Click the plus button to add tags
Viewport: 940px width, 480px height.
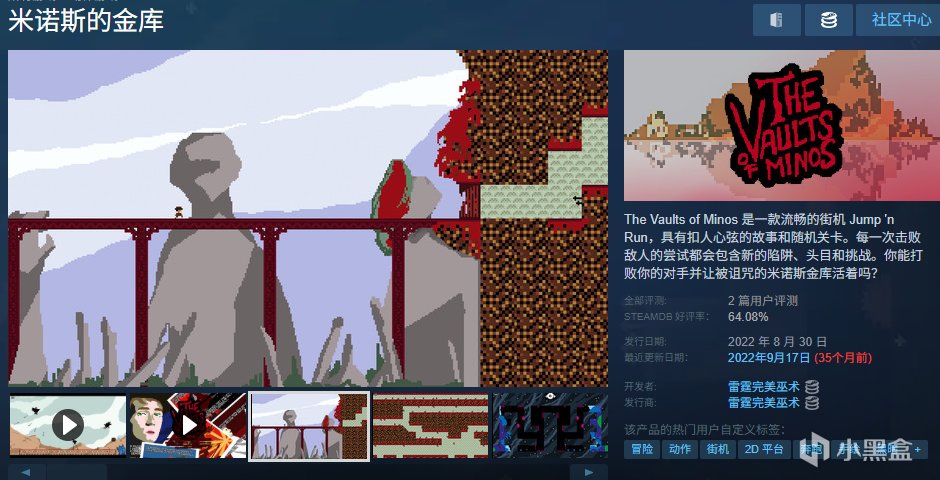coord(917,449)
